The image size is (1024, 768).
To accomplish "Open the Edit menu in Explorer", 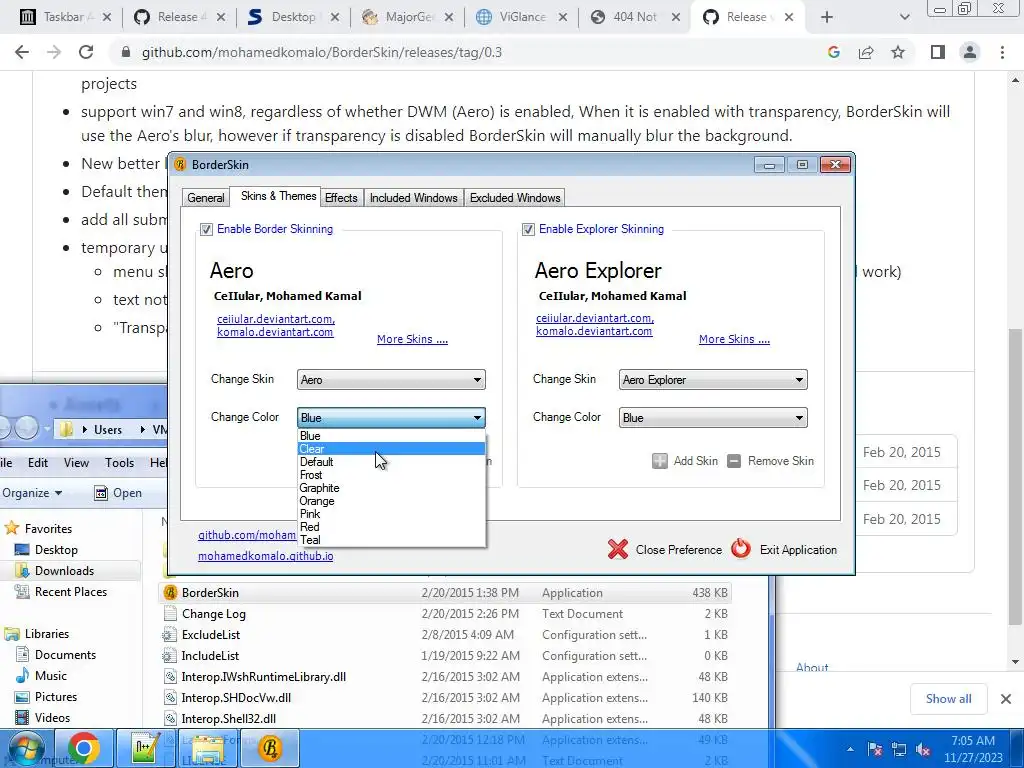I will 37,462.
